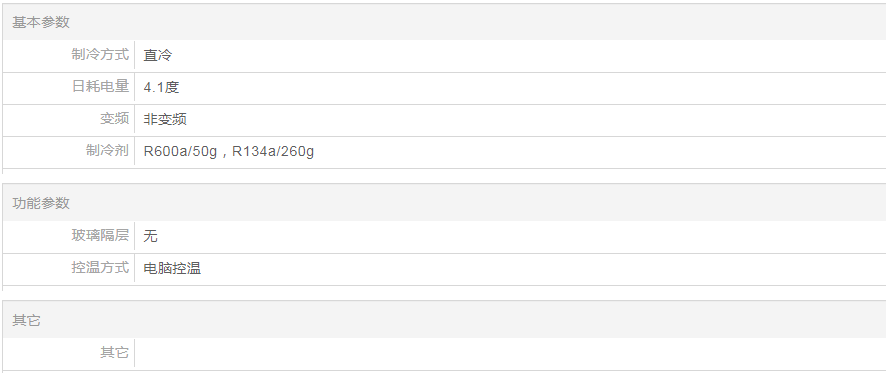Select the 玻璃隔层 label
This screenshot has width=890, height=373.
coord(100,235)
